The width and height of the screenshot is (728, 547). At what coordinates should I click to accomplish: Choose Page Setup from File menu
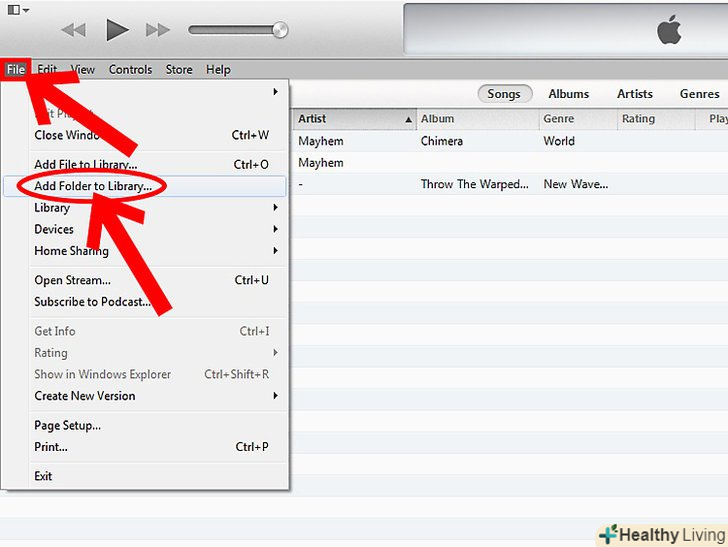tap(144, 425)
